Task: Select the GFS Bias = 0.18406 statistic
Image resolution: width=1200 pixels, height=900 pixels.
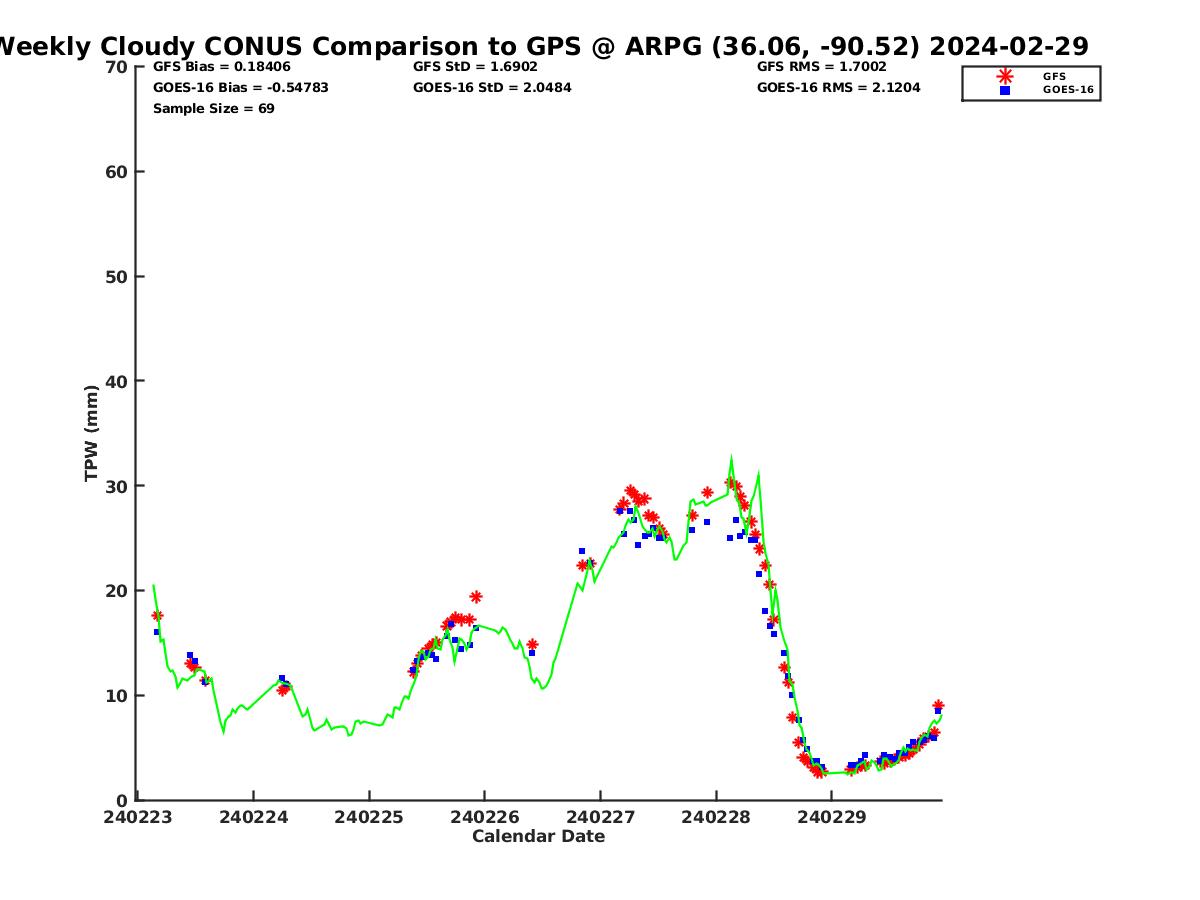Action: pyautogui.click(x=222, y=67)
